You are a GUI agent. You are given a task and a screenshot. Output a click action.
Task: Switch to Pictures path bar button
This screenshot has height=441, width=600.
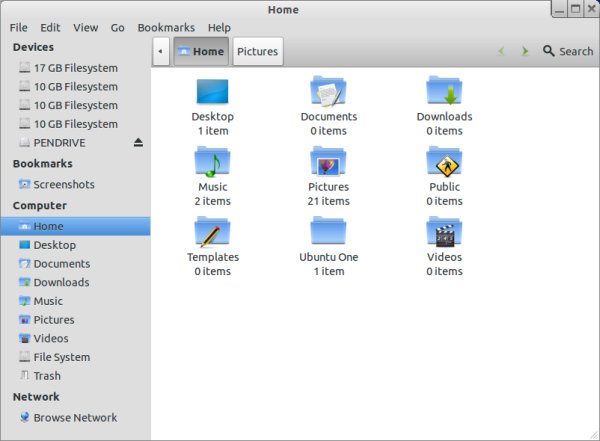(x=258, y=51)
